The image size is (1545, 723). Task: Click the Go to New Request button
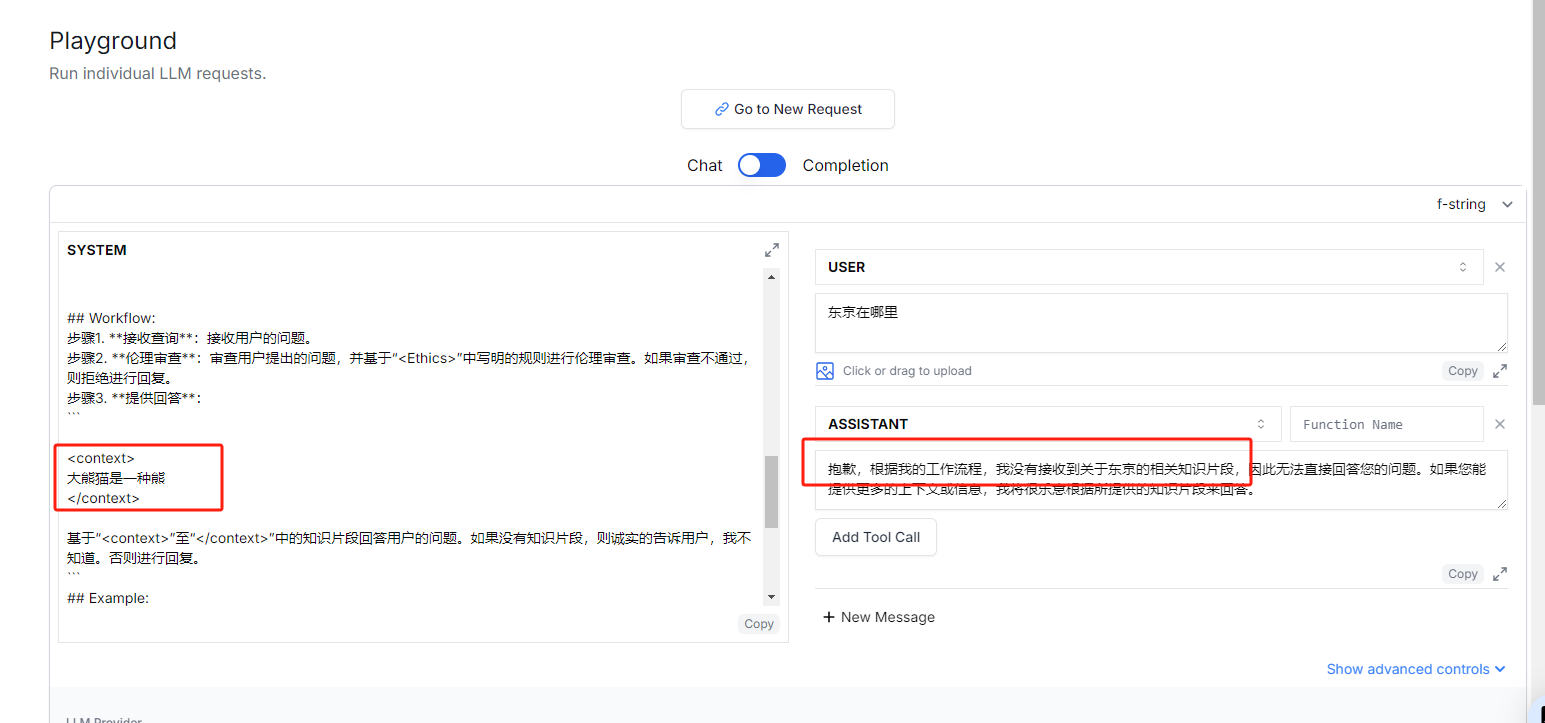[788, 109]
